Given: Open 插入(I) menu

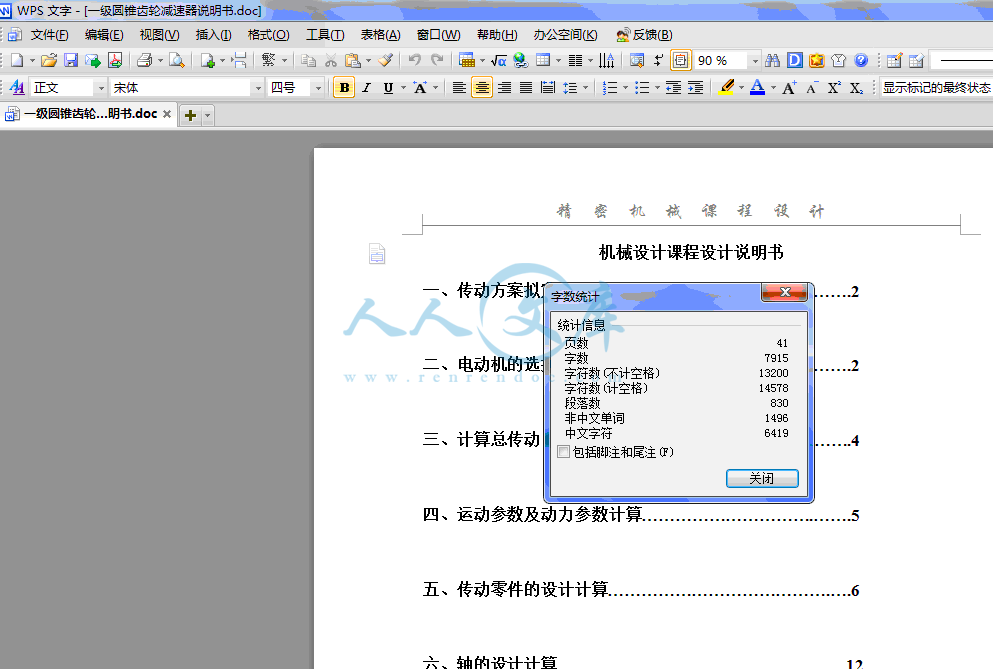Looking at the screenshot, I should click(x=213, y=35).
